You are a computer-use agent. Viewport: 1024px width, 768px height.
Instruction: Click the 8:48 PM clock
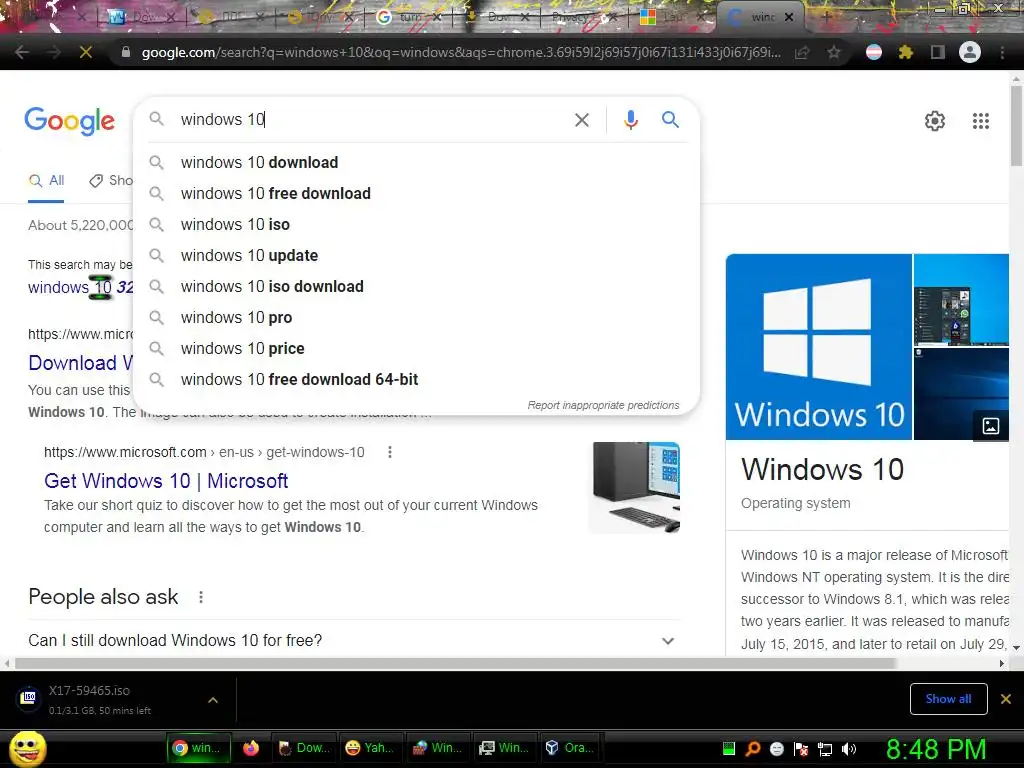click(936, 750)
